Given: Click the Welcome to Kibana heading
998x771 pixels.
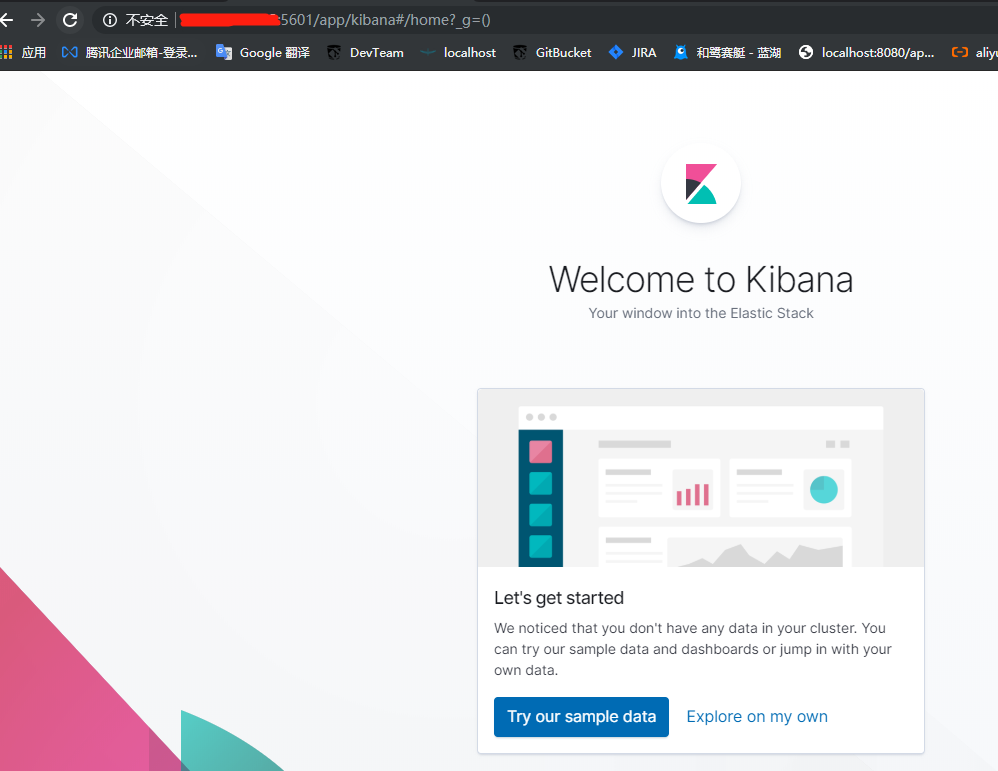Looking at the screenshot, I should pyautogui.click(x=700, y=279).
